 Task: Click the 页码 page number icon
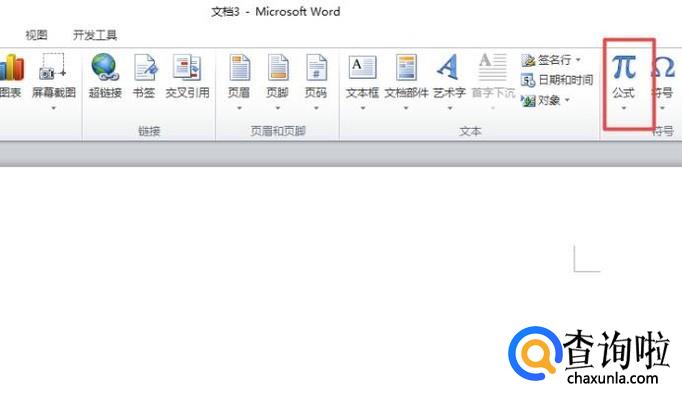coord(316,67)
